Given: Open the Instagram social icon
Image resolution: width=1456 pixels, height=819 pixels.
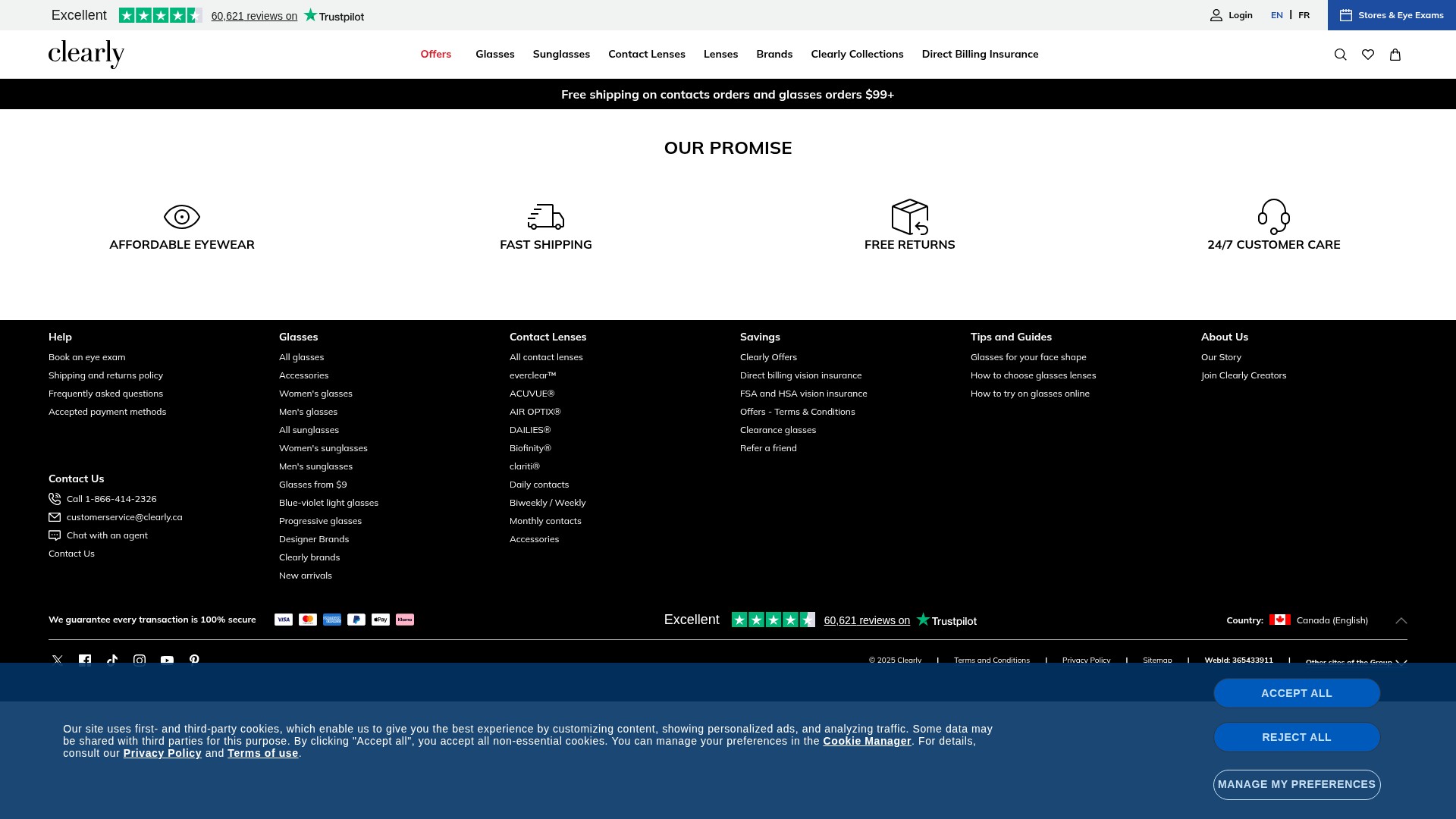Looking at the screenshot, I should pos(140,661).
